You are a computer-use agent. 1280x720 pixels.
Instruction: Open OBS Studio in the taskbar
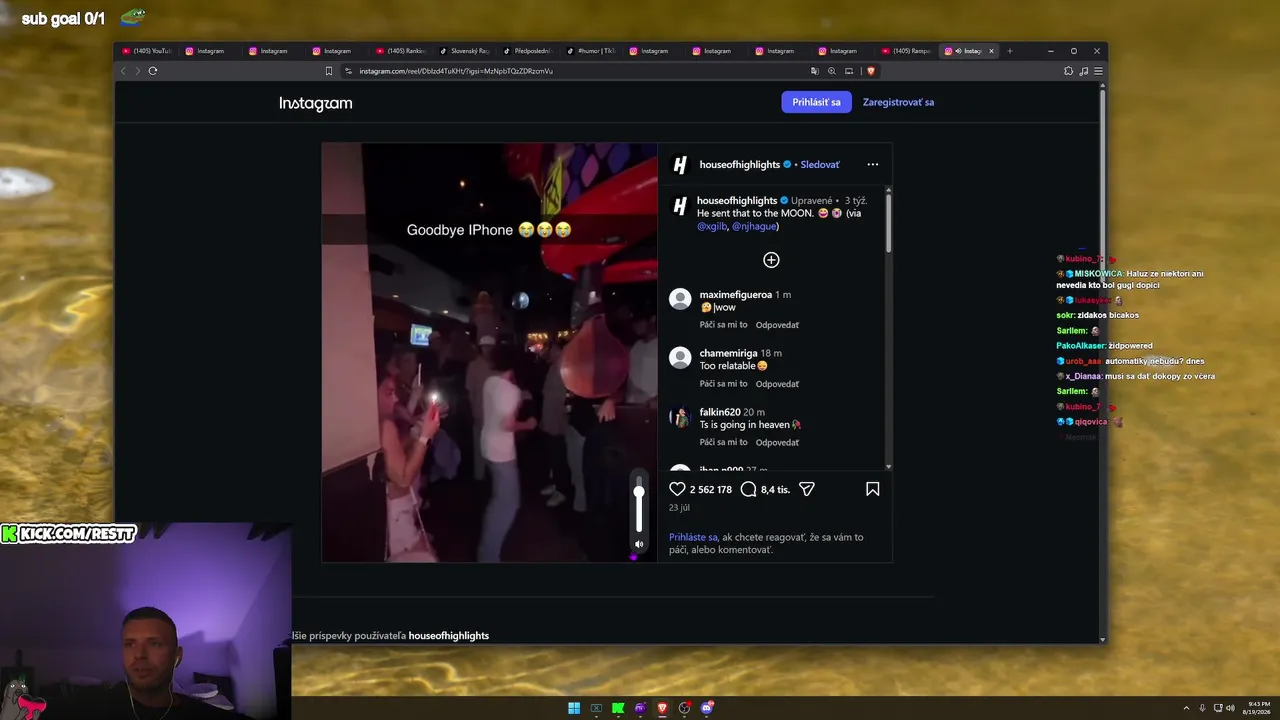pyautogui.click(x=684, y=708)
